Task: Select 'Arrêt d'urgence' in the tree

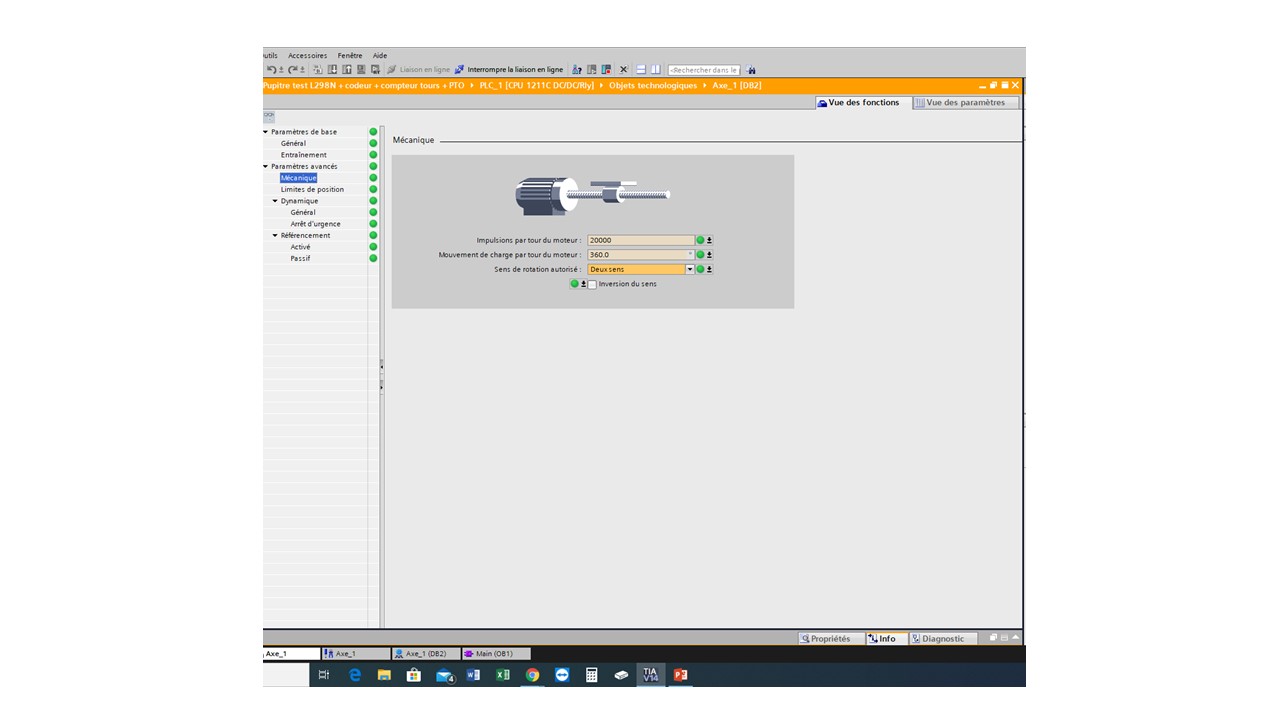Action: pyautogui.click(x=315, y=224)
